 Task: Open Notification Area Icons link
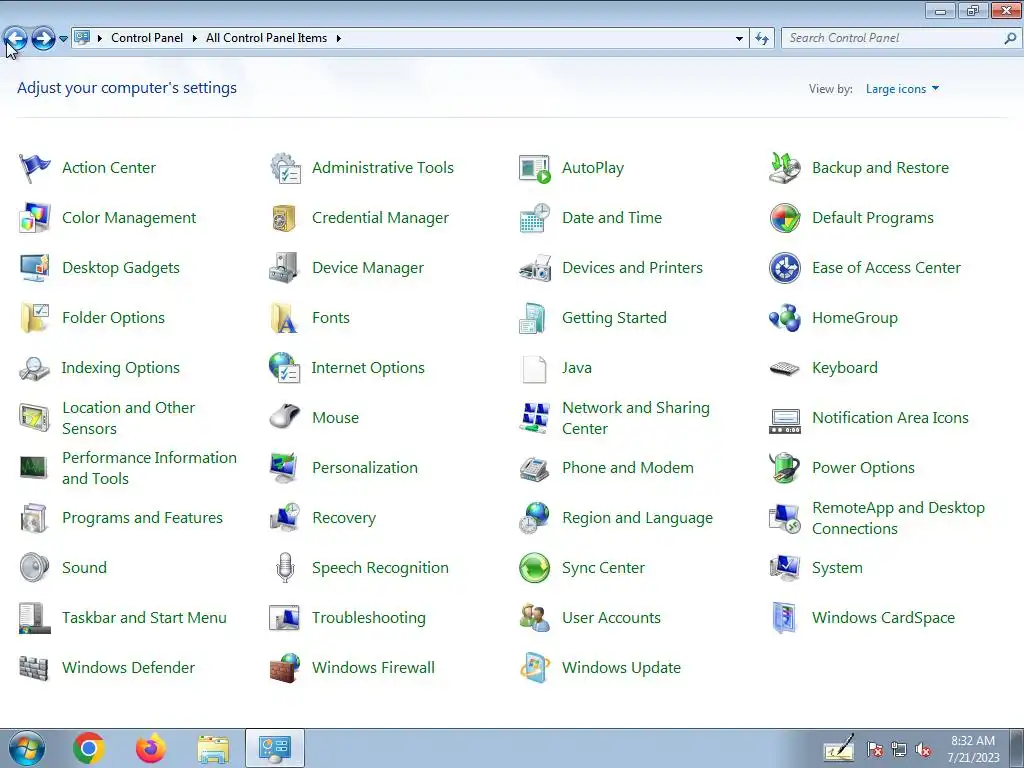tap(890, 417)
